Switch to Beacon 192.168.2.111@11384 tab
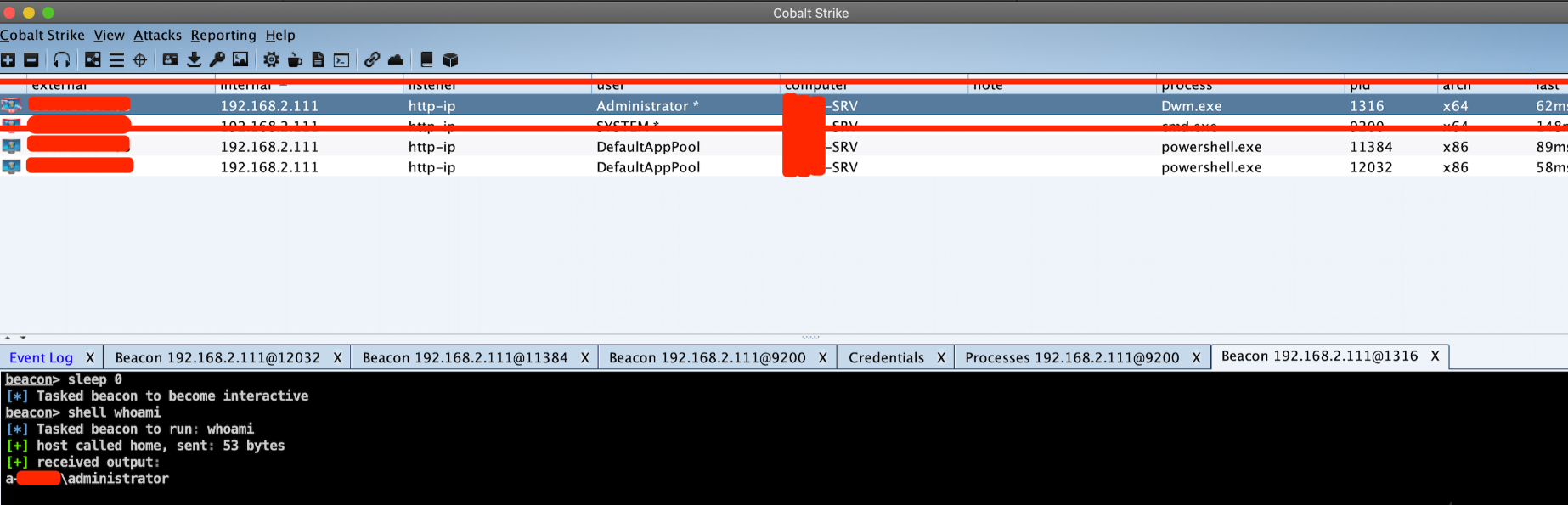Image resolution: width=1568 pixels, height=505 pixels. (465, 358)
